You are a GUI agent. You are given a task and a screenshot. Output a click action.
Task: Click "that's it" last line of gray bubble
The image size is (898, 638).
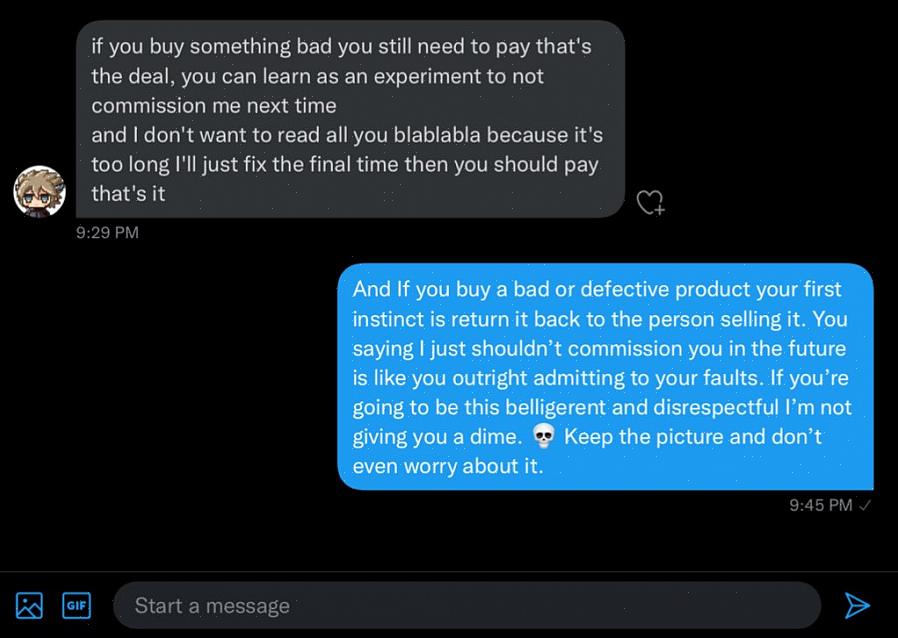click(128, 193)
